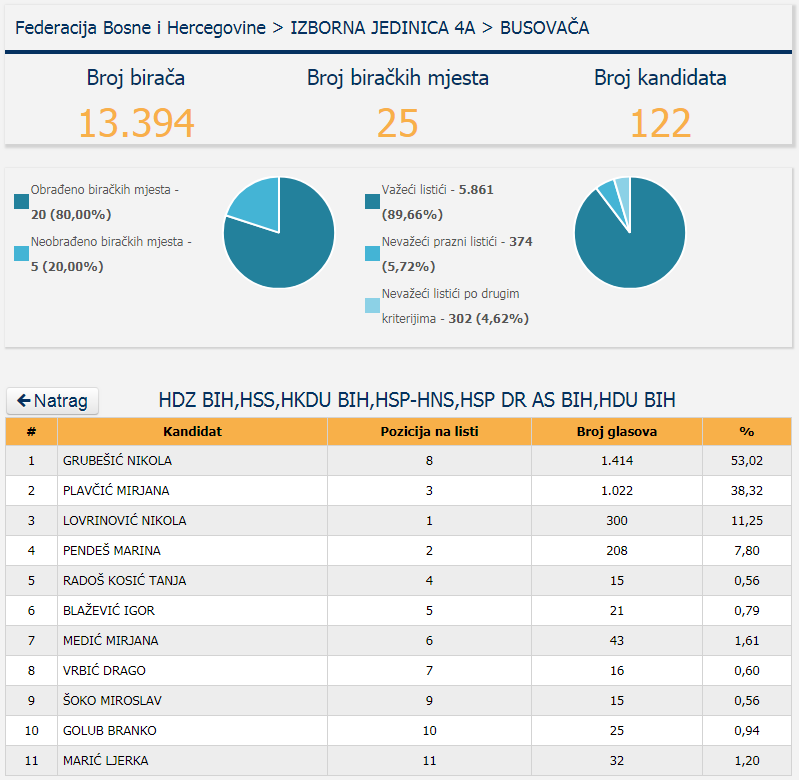Viewport: 799px width, 780px height.
Task: Click the polling stations pie chart
Action: coord(279,232)
